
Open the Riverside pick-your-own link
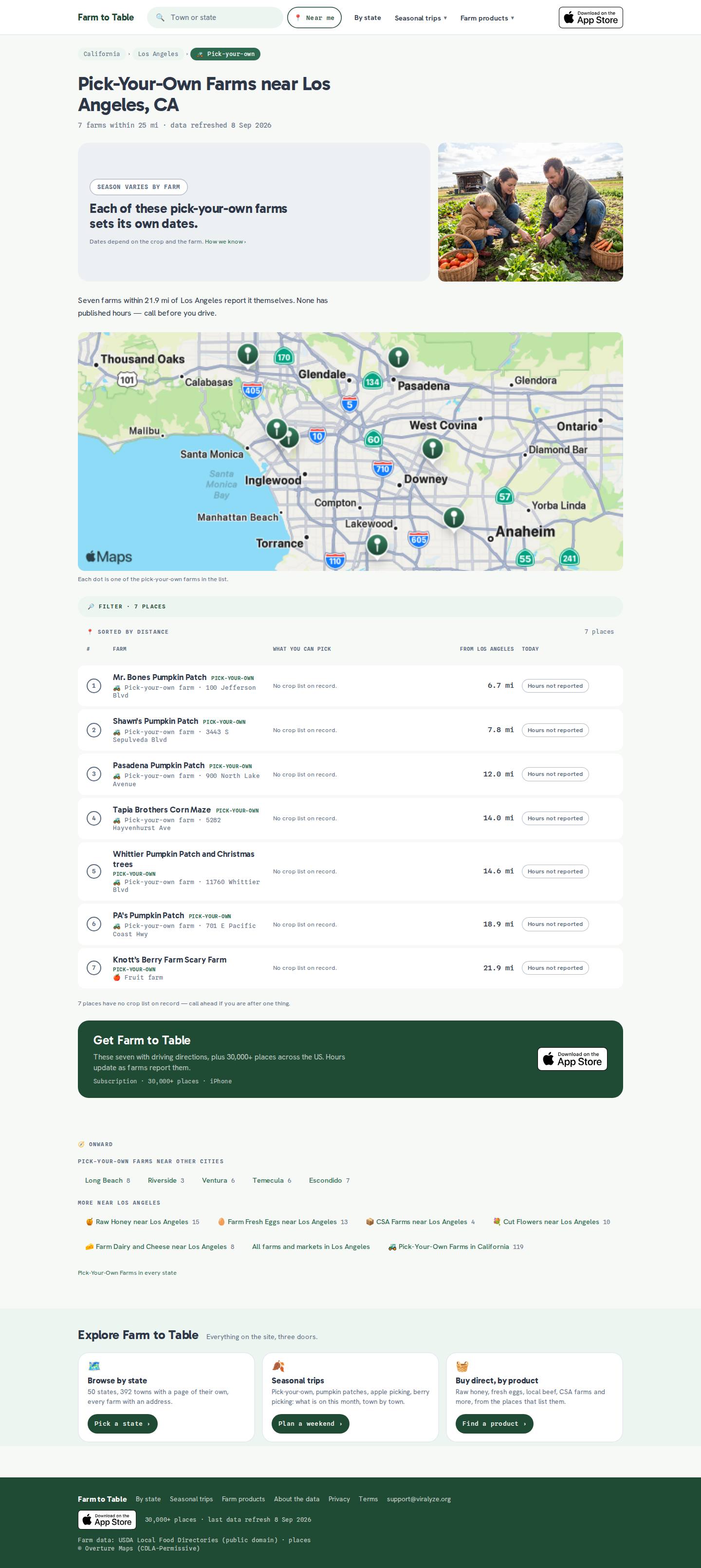tap(166, 1180)
